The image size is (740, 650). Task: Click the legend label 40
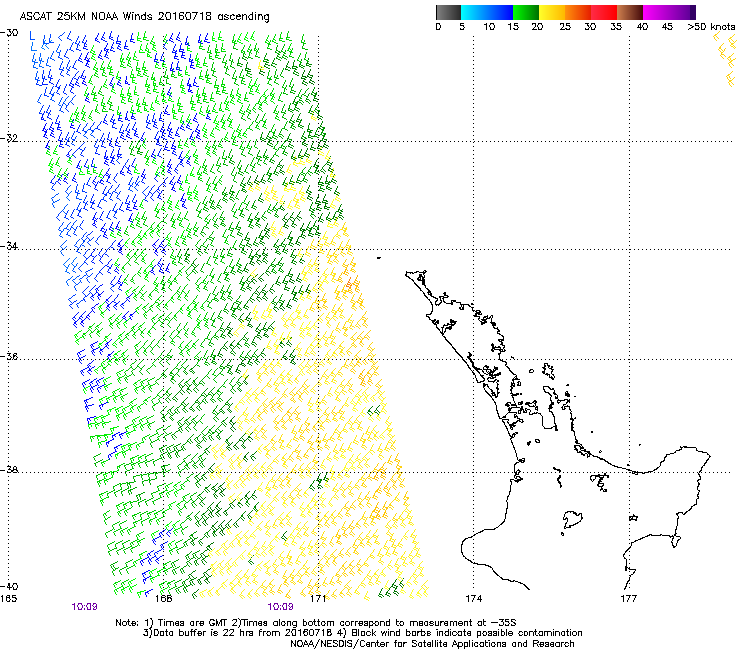642,27
